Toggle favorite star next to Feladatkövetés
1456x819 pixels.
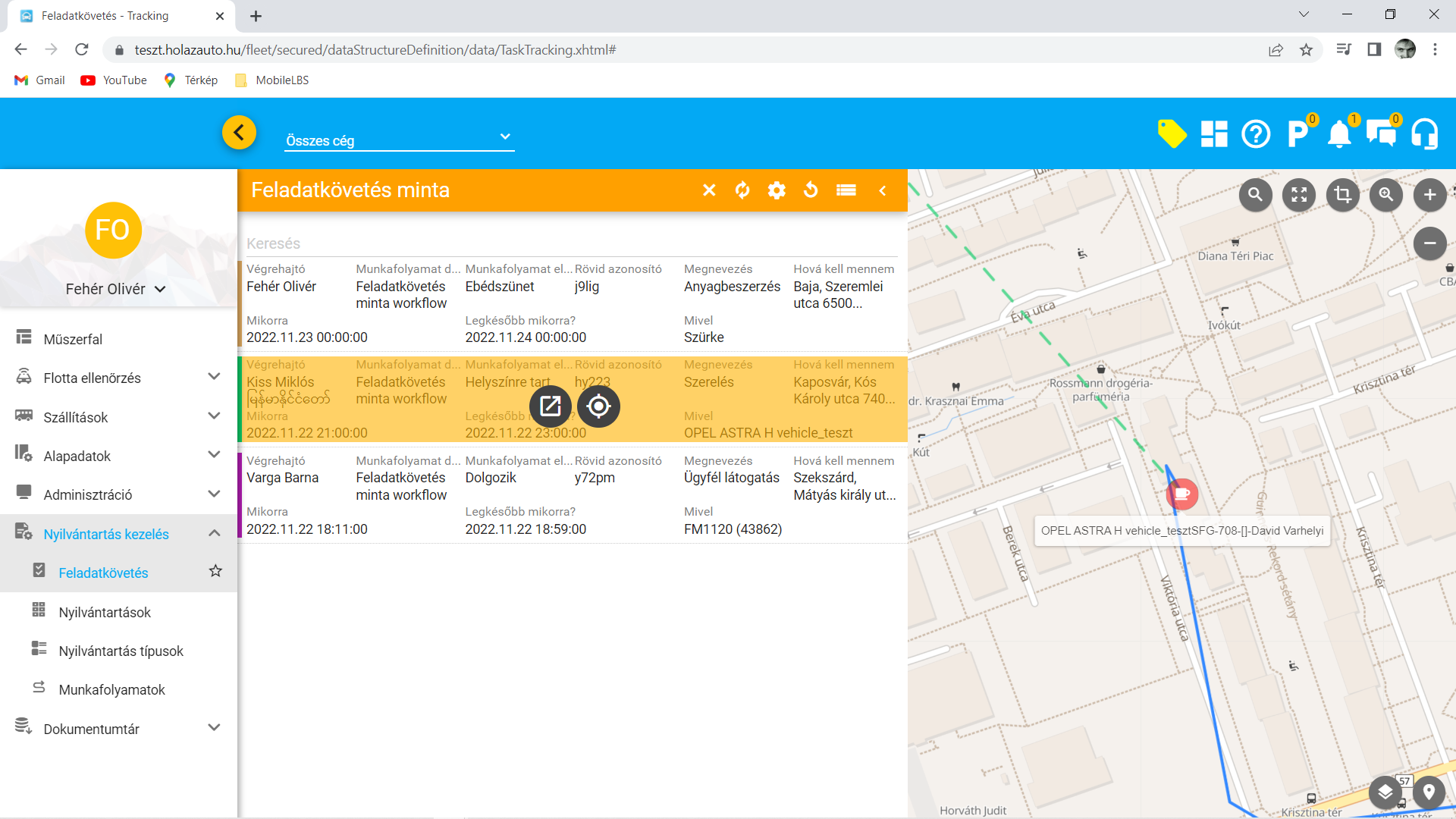coord(215,571)
